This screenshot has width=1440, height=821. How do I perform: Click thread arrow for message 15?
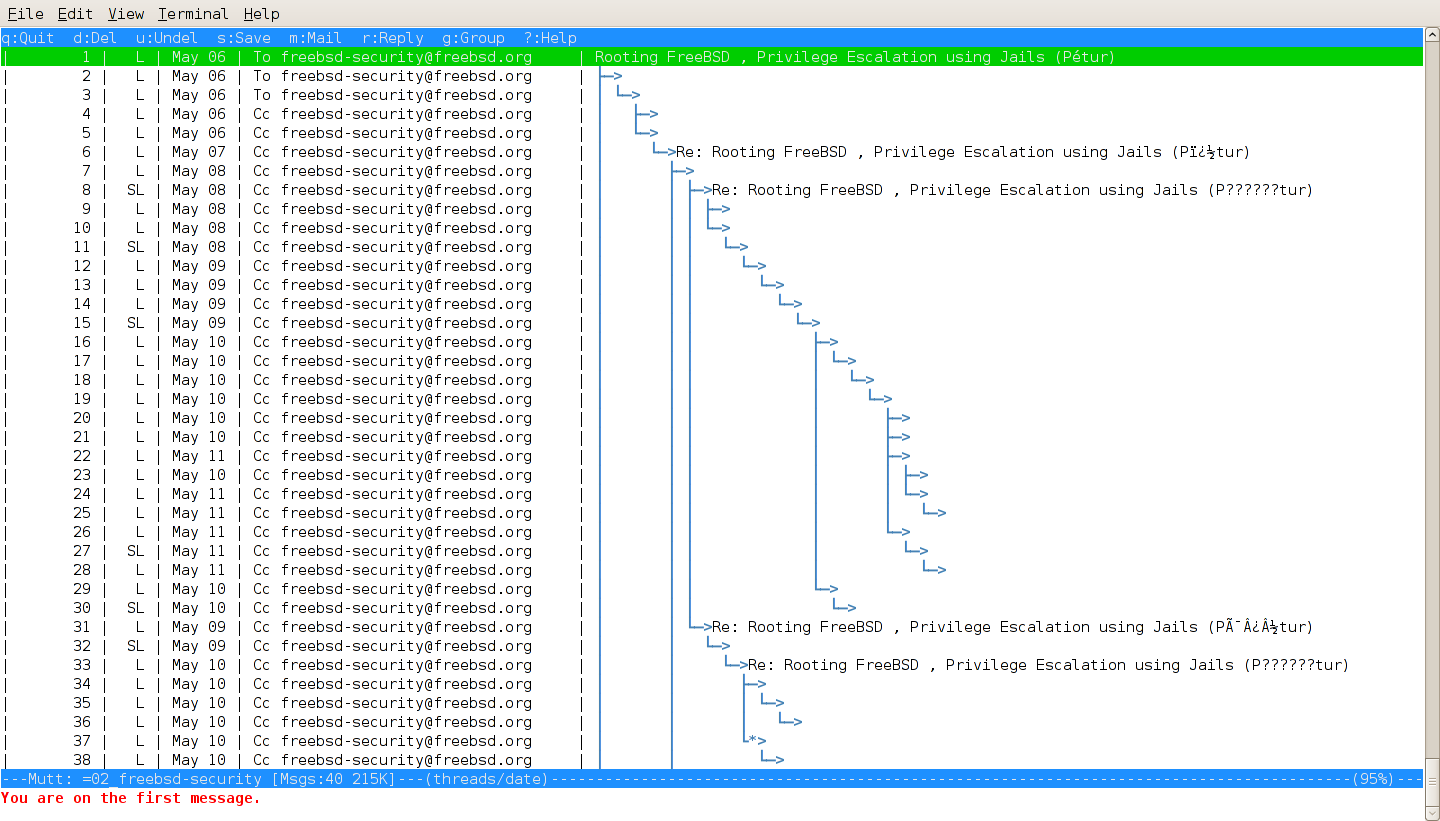[809, 323]
